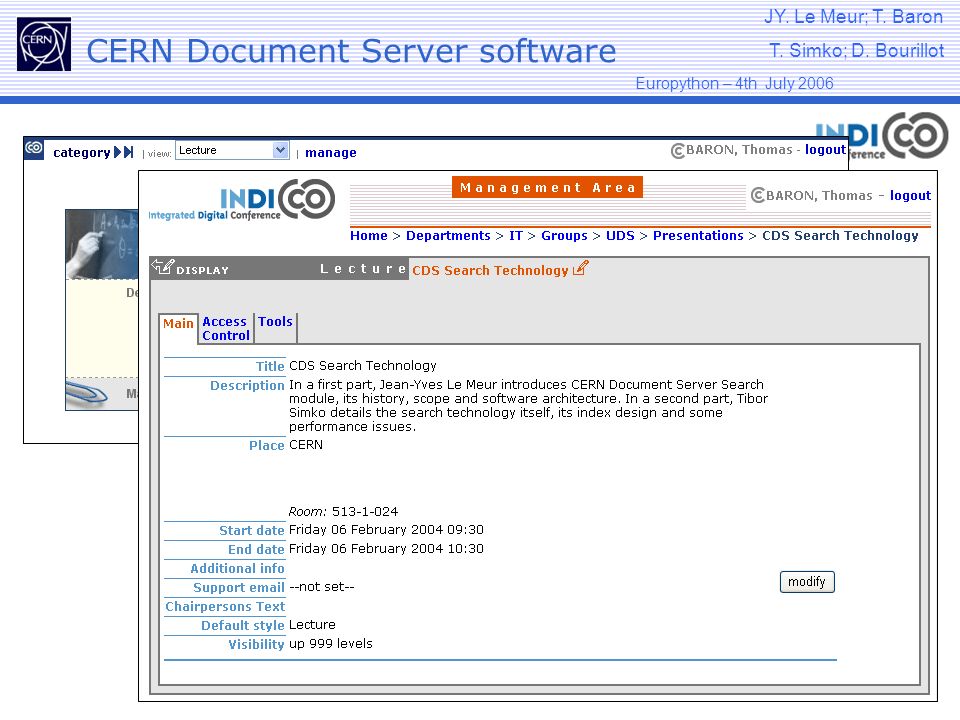Switch to the Access Control tab
The image size is (960, 720).
226,328
